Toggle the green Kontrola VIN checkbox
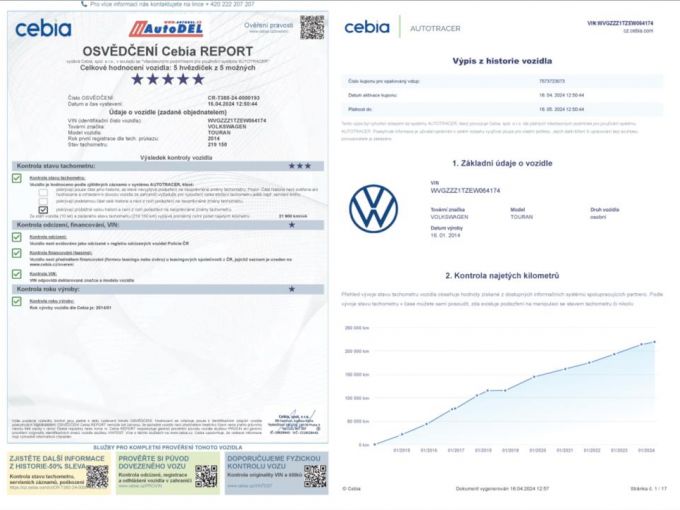The image size is (680, 510). coord(17,274)
